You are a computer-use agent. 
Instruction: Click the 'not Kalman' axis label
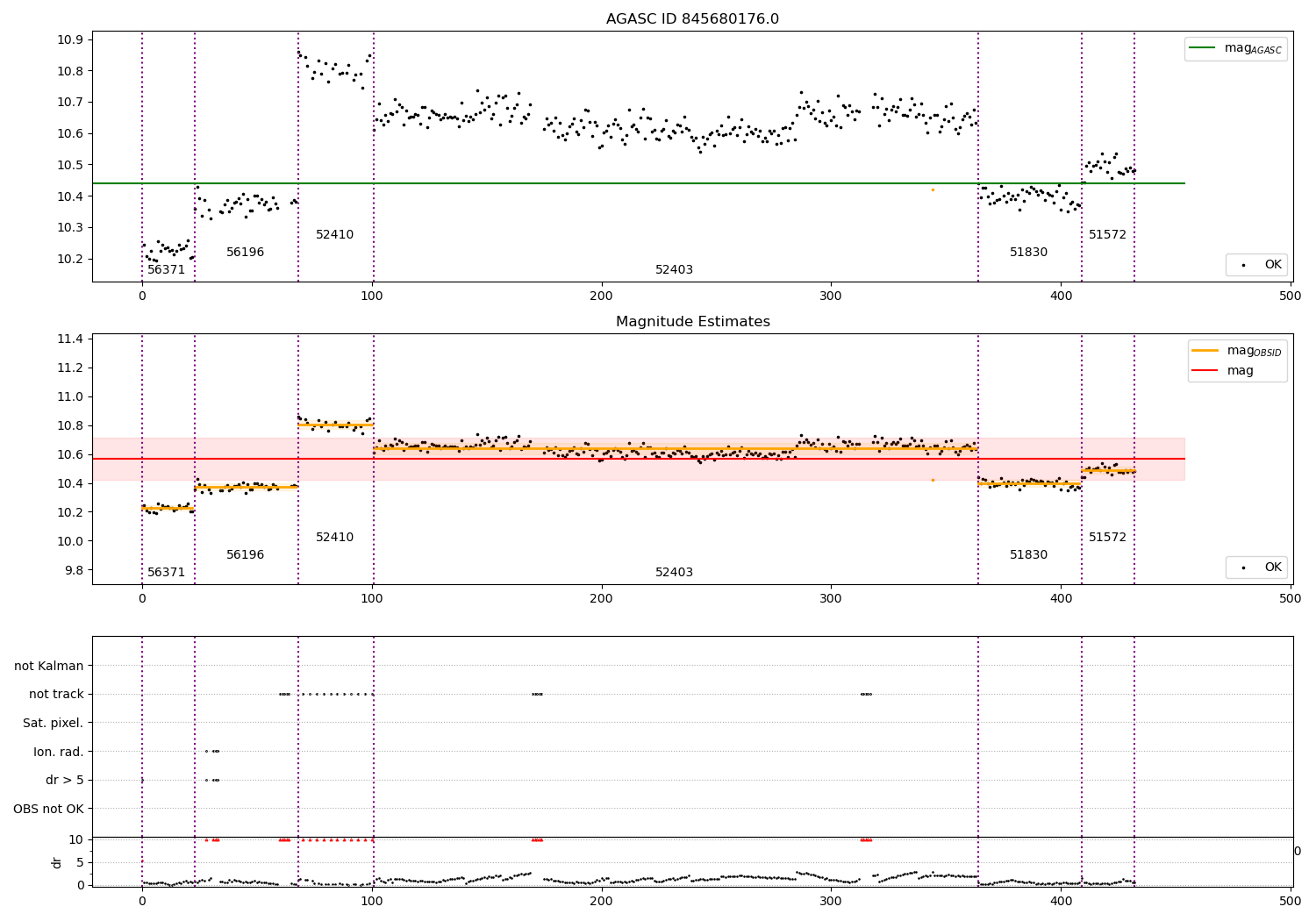click(x=49, y=666)
